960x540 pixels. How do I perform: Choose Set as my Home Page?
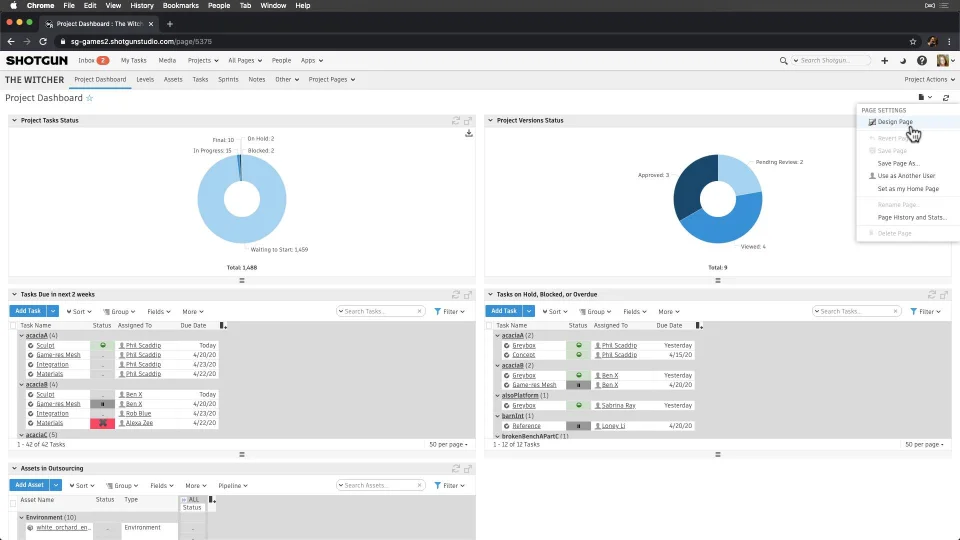click(x=908, y=189)
